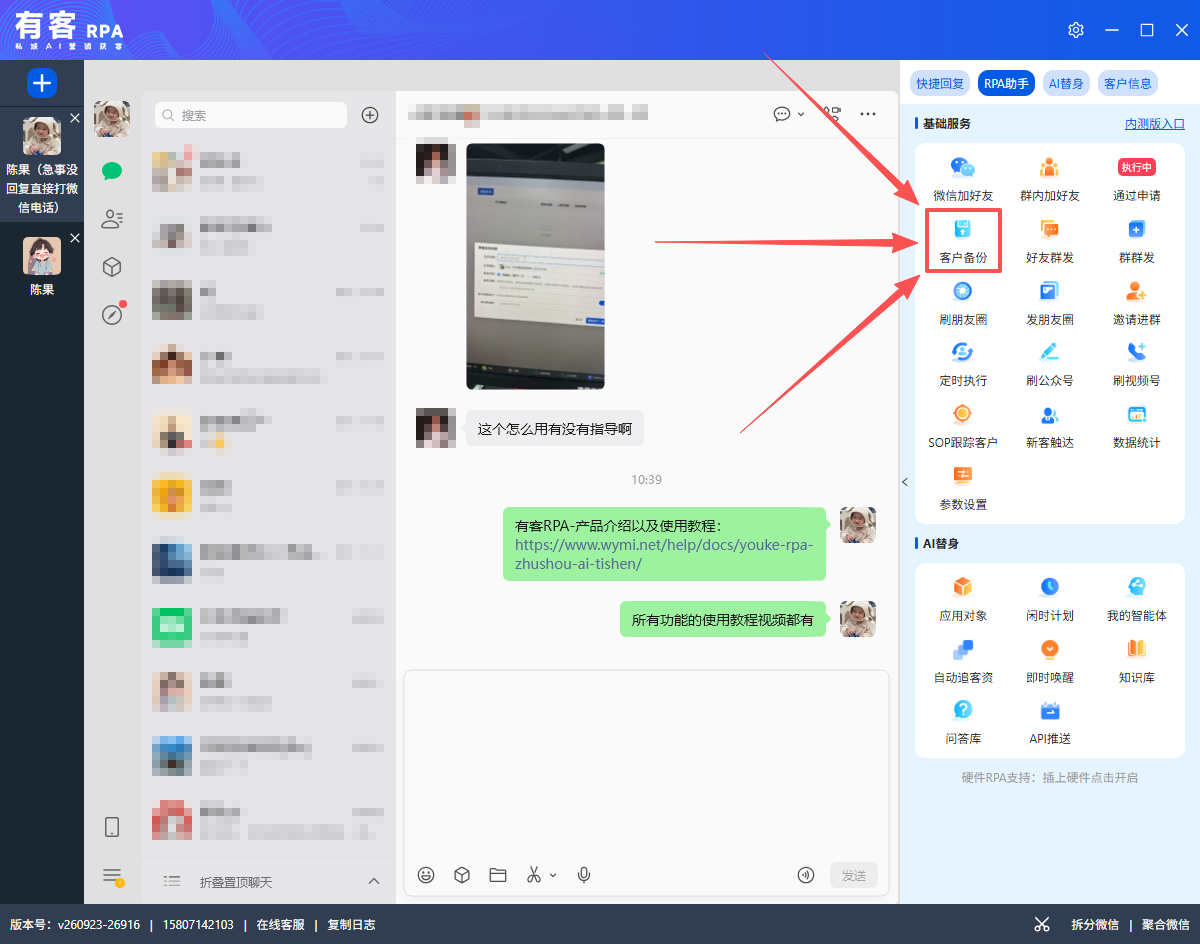The width and height of the screenshot is (1200, 944).
Task: Click the 内测版入口 link
Action: tap(1155, 124)
